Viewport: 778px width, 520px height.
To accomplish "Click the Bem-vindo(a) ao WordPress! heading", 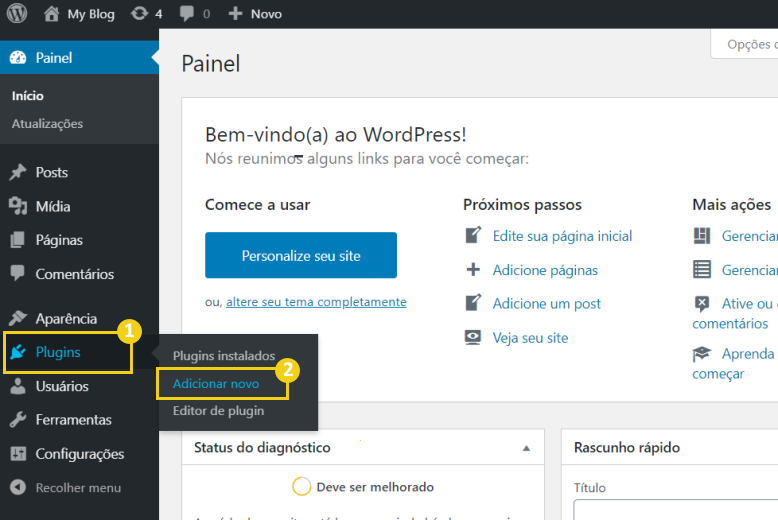I will (x=335, y=134).
